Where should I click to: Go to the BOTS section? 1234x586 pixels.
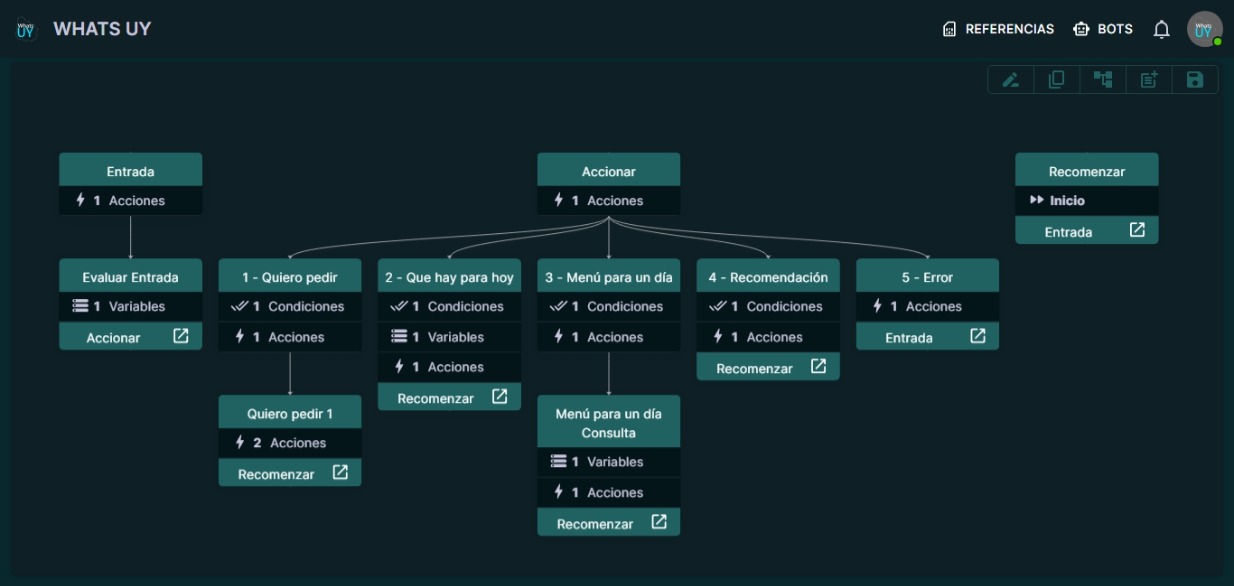(1103, 29)
